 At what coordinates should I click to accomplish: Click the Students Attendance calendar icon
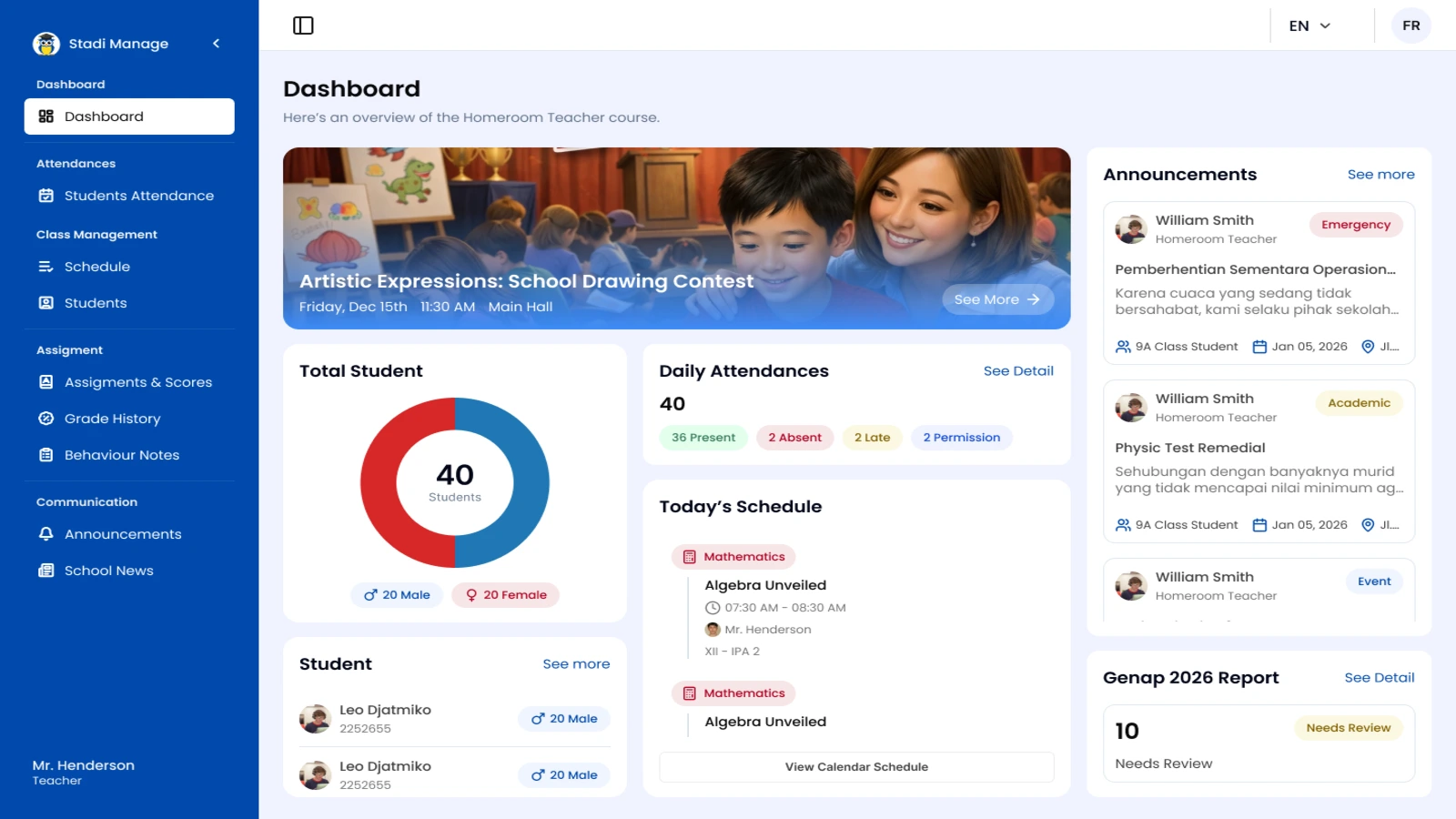click(x=46, y=196)
